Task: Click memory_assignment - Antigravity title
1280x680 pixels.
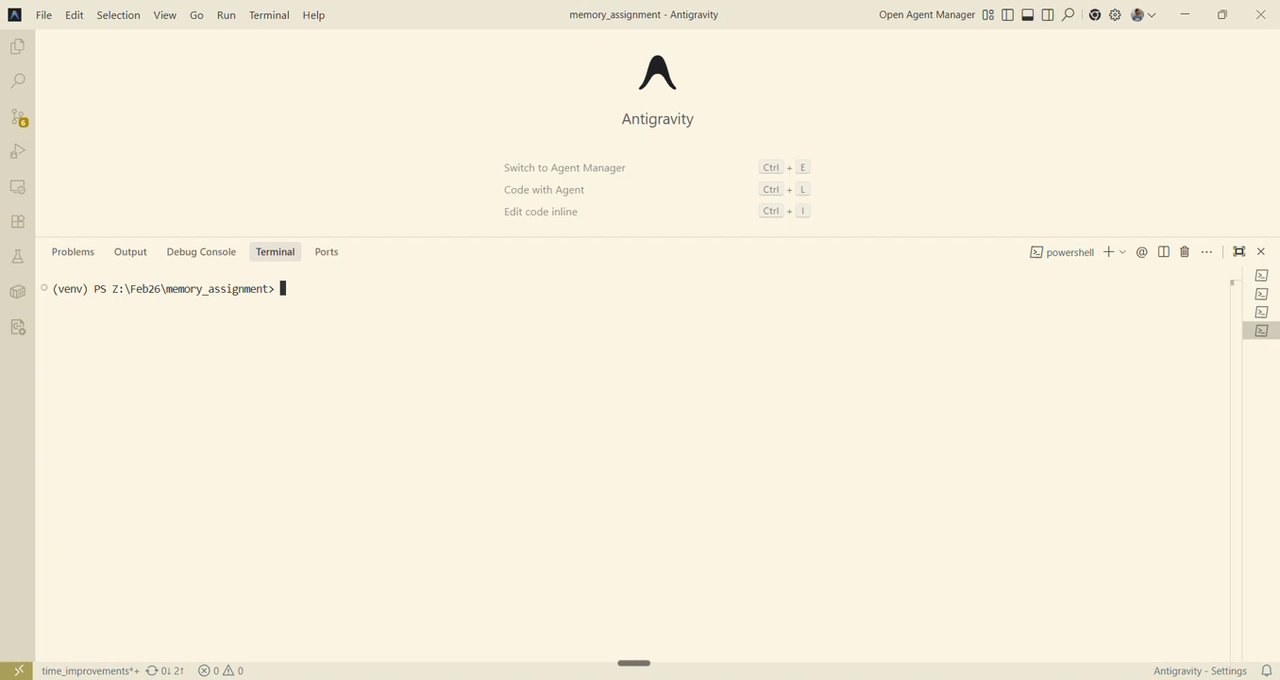Action: pos(643,15)
